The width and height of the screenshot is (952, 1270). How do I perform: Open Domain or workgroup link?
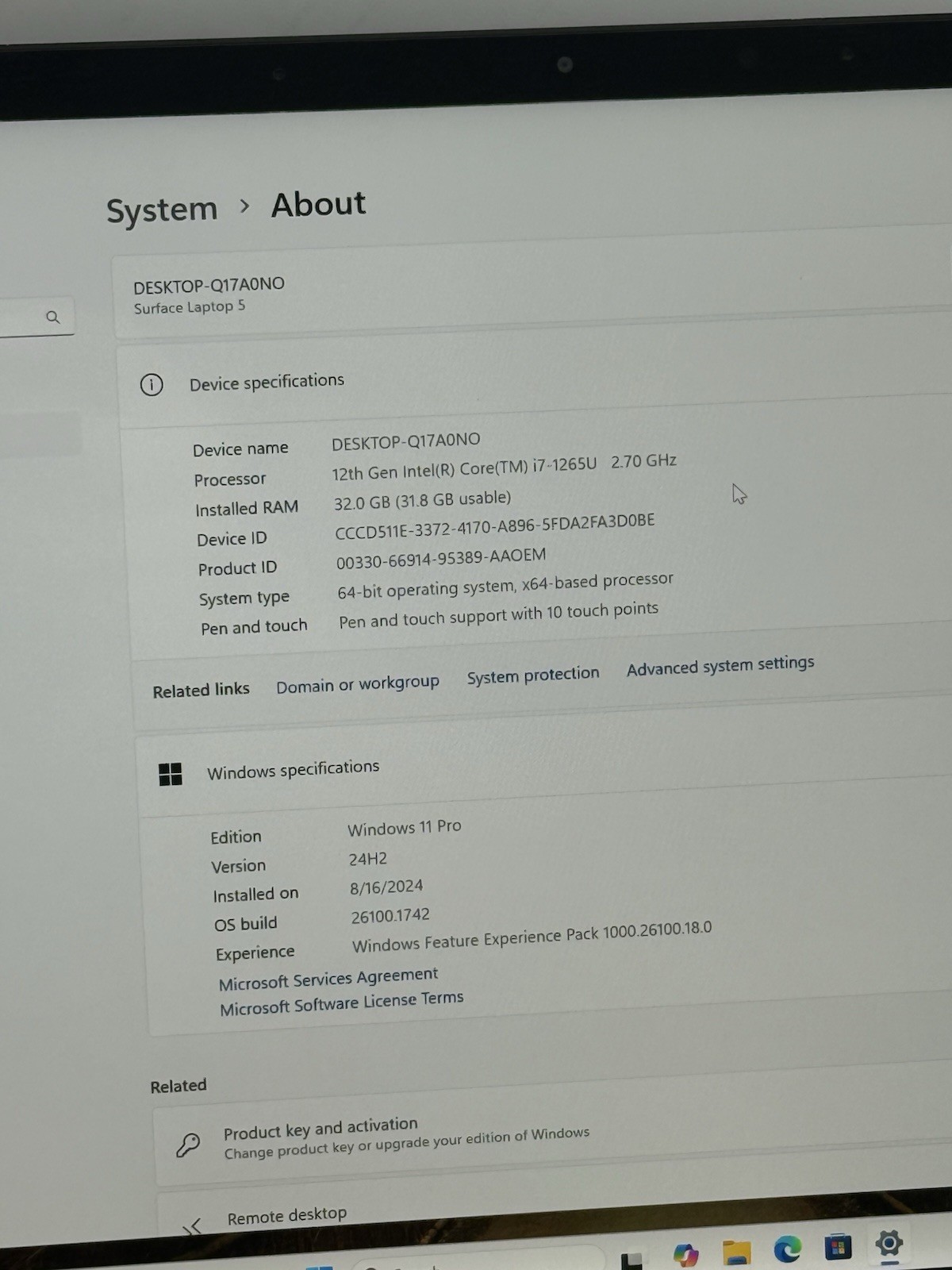coord(358,683)
